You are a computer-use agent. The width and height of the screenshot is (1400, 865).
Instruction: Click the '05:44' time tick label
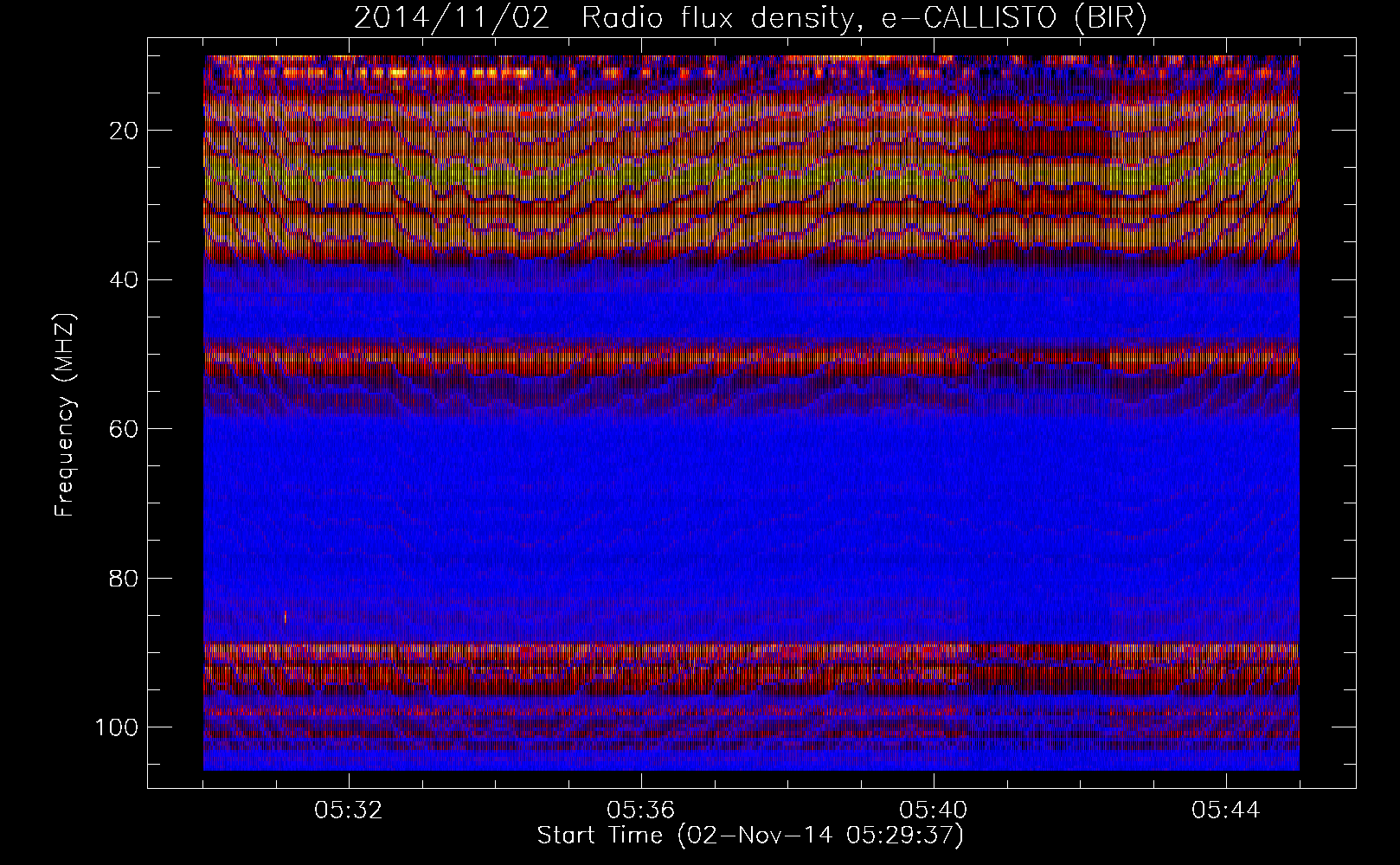[1225, 811]
